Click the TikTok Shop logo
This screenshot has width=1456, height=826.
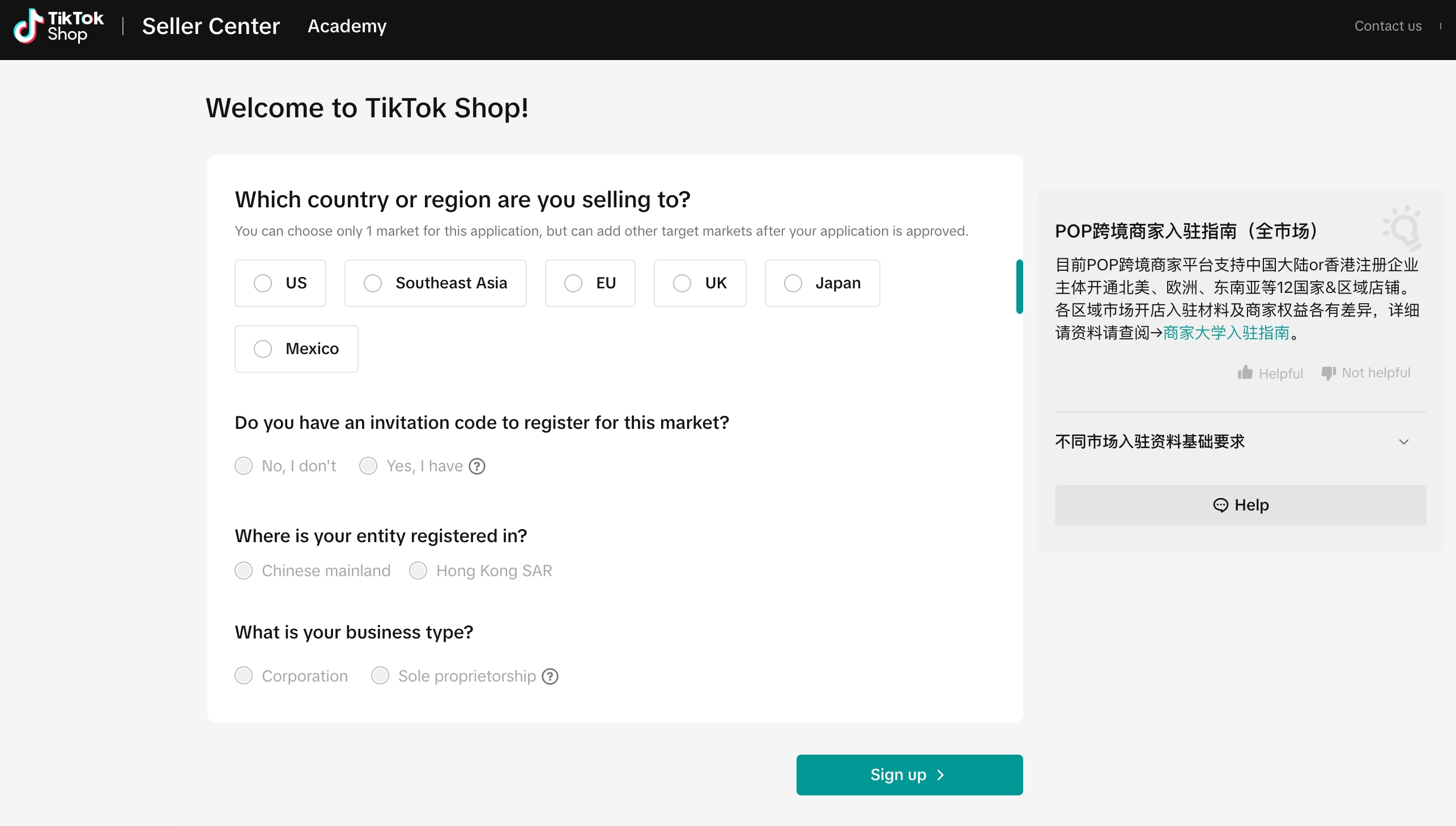click(x=58, y=26)
